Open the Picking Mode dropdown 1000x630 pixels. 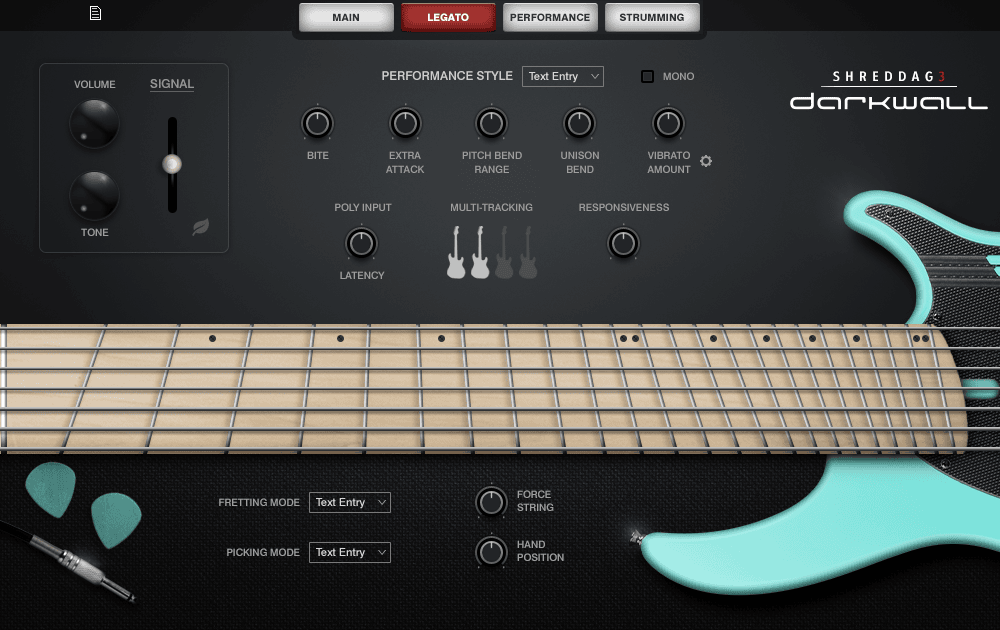(349, 552)
